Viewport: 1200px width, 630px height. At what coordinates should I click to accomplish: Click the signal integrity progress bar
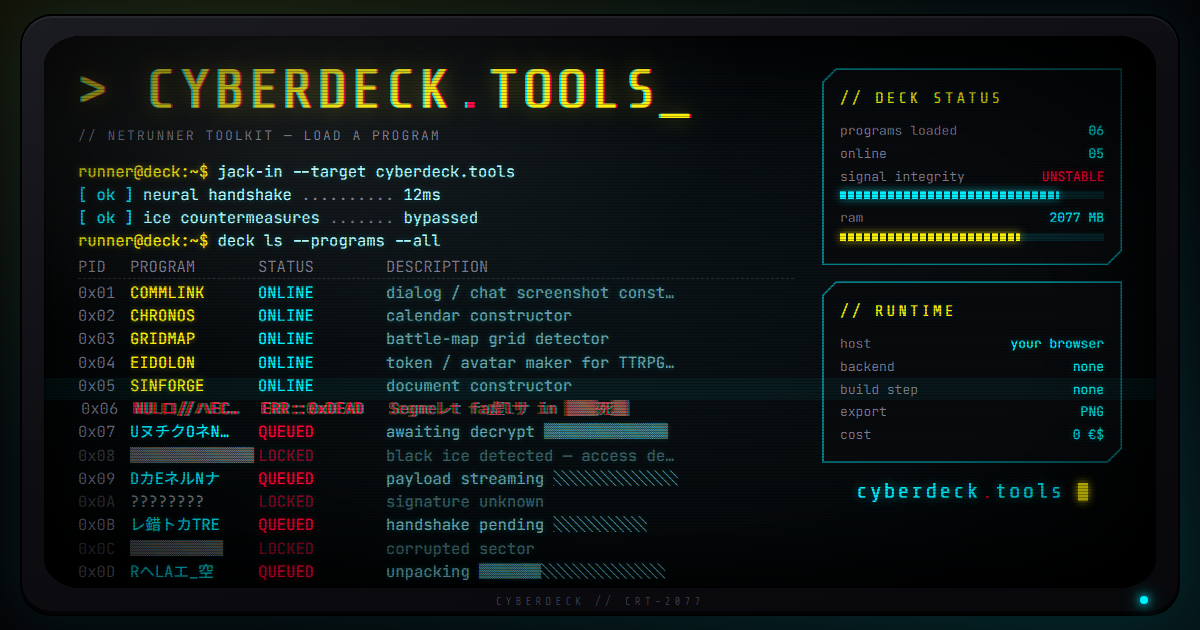click(972, 195)
